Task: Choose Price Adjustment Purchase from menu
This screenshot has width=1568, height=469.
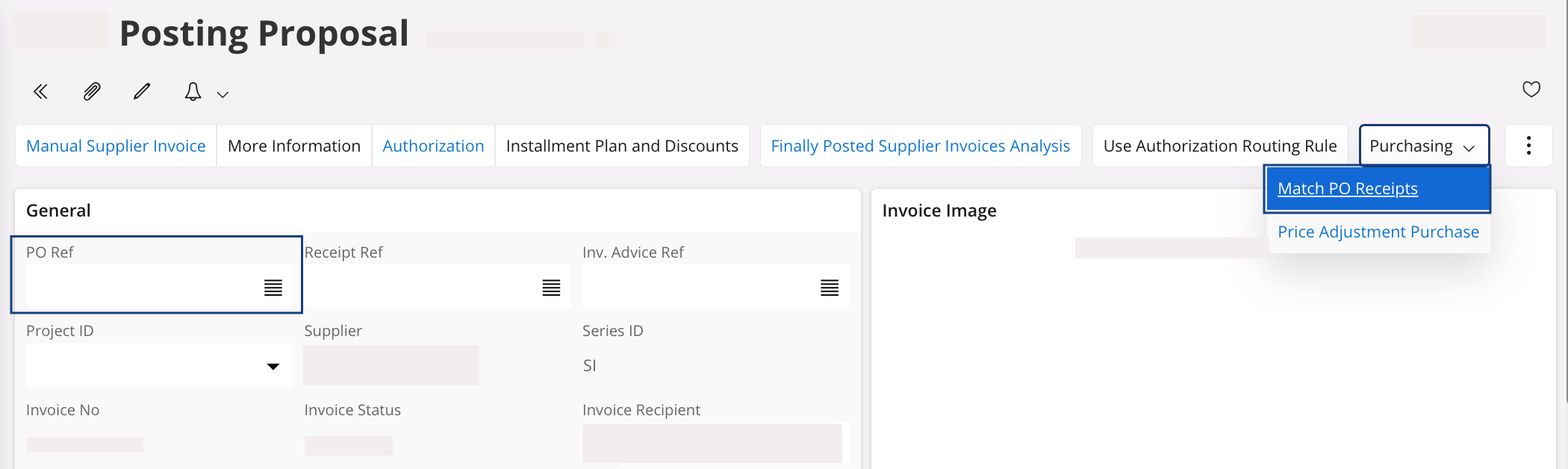Action: [x=1378, y=232]
